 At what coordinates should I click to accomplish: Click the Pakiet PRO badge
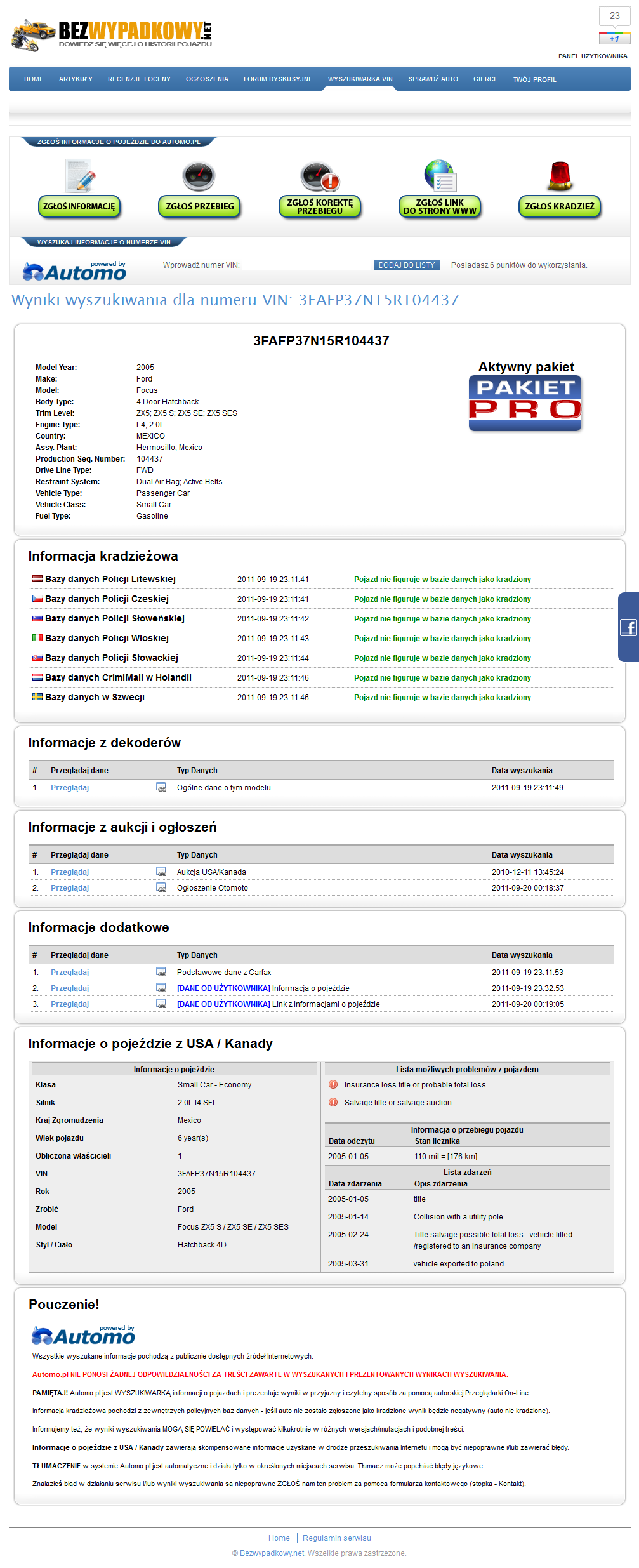coord(525,403)
